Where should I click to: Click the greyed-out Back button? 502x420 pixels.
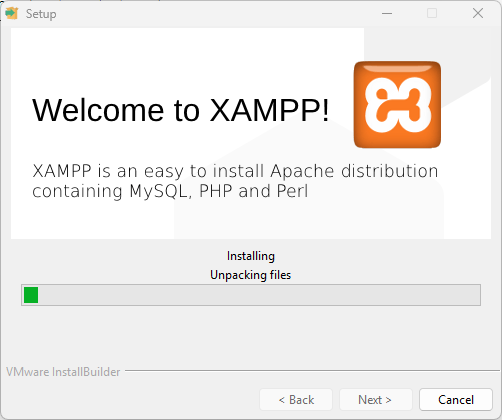296,399
